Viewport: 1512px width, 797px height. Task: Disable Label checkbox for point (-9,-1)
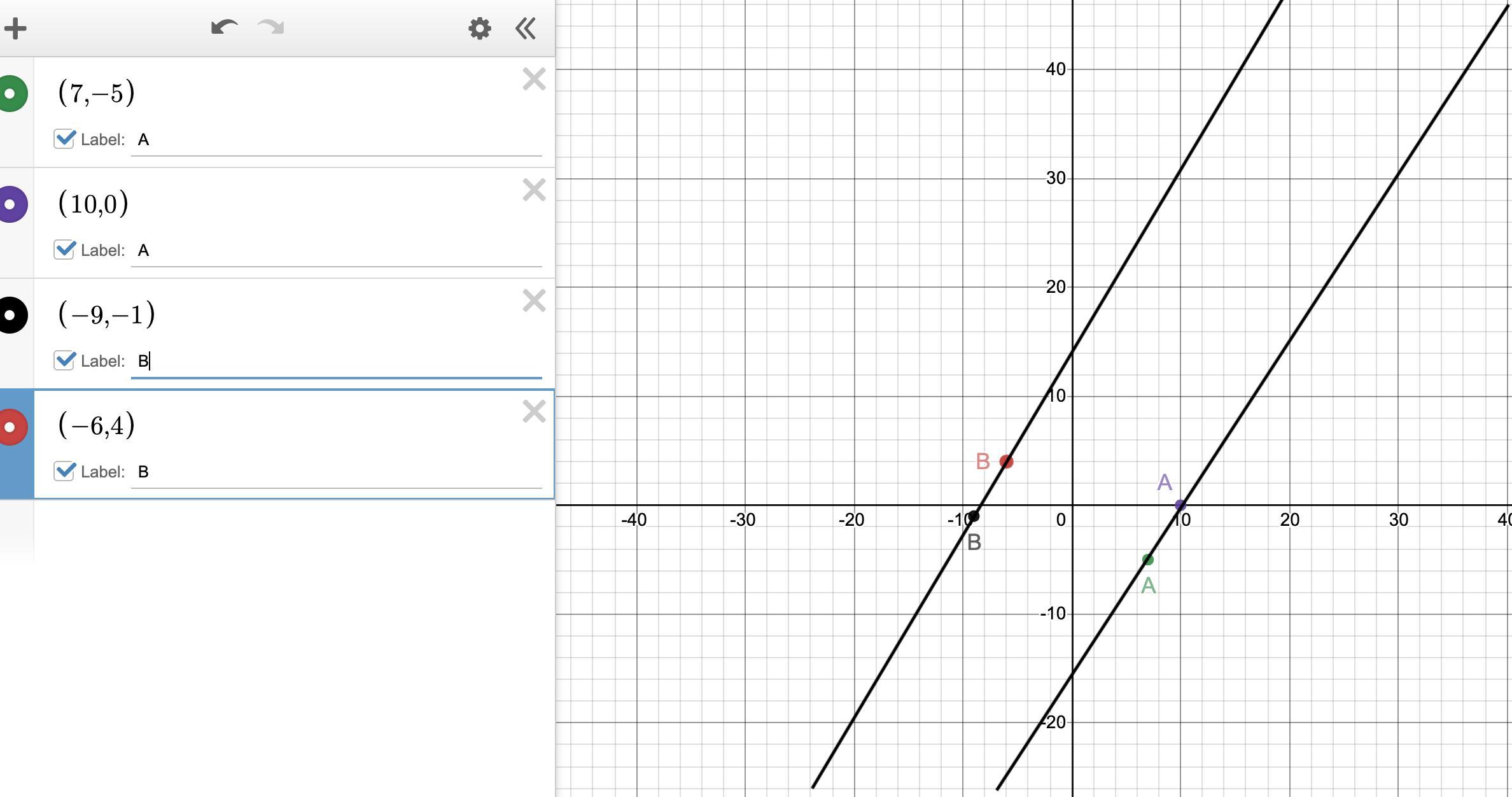tap(64, 360)
